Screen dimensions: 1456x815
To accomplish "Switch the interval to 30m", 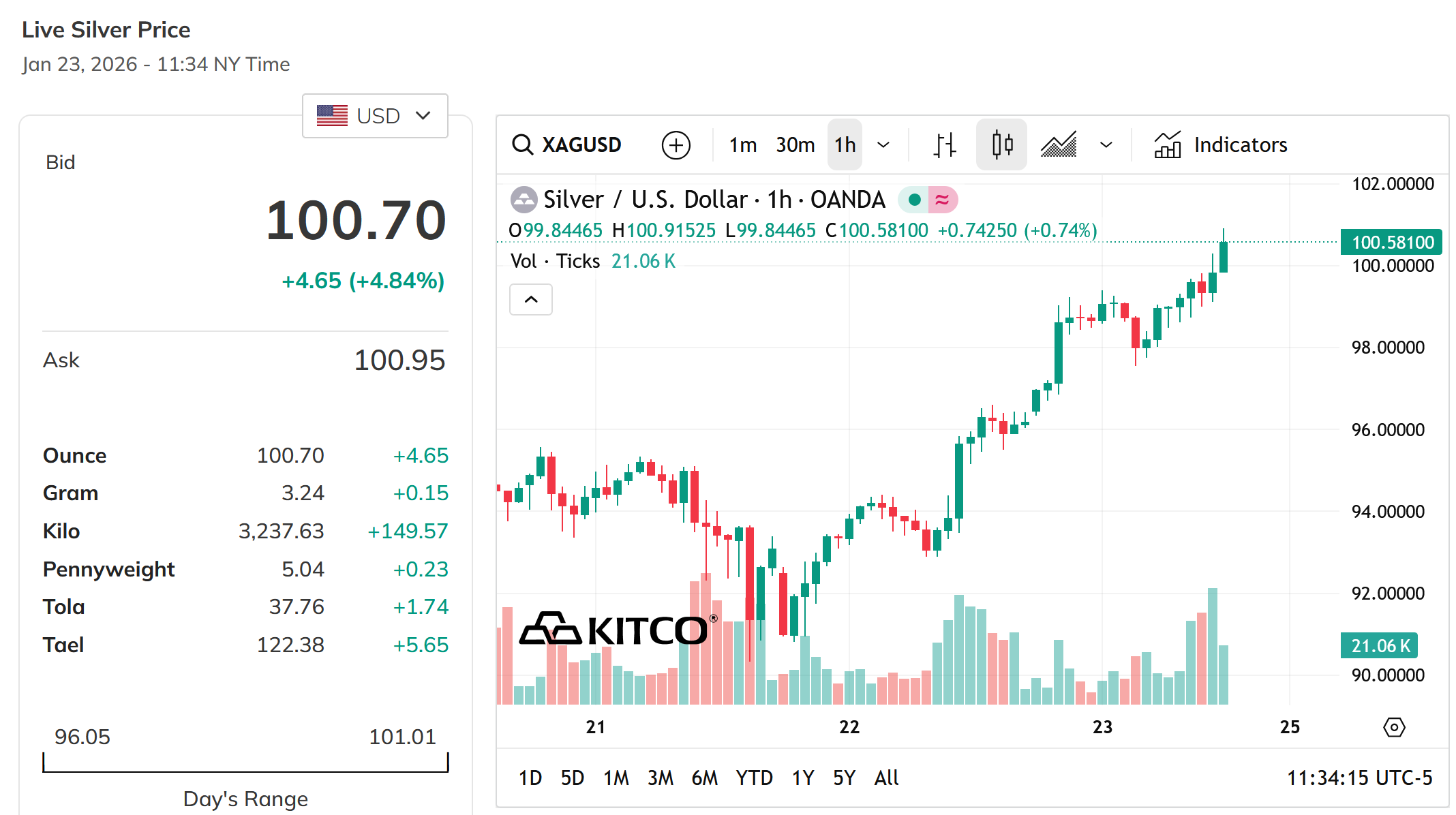I will [x=795, y=144].
